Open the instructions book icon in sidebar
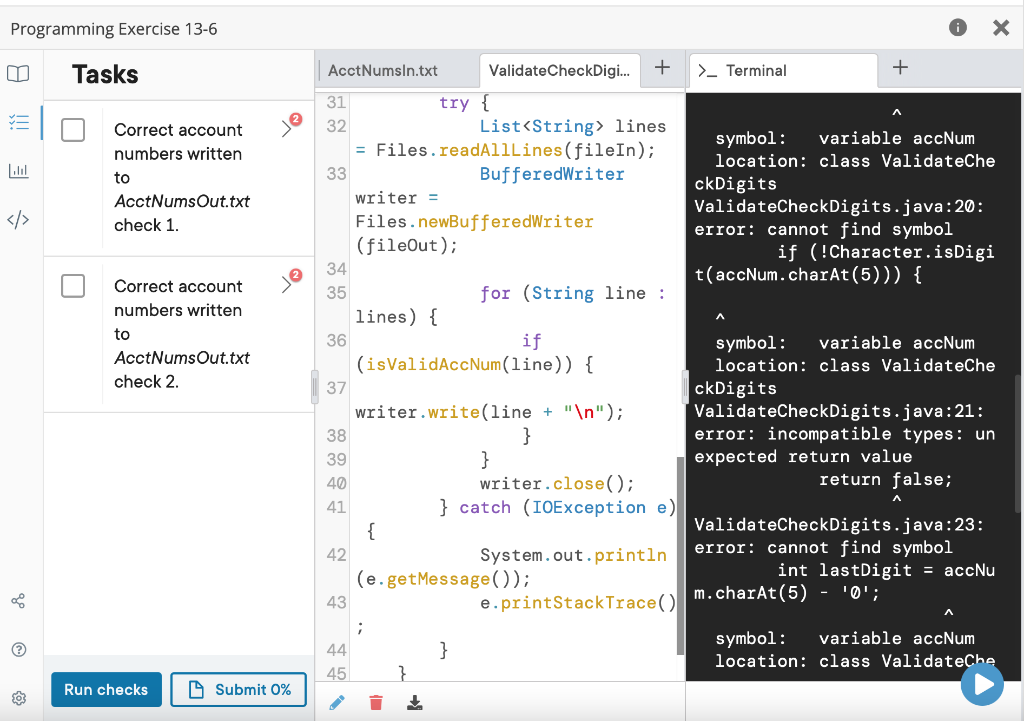Screen dimensions: 1024x721 pyautogui.click(x=19, y=73)
